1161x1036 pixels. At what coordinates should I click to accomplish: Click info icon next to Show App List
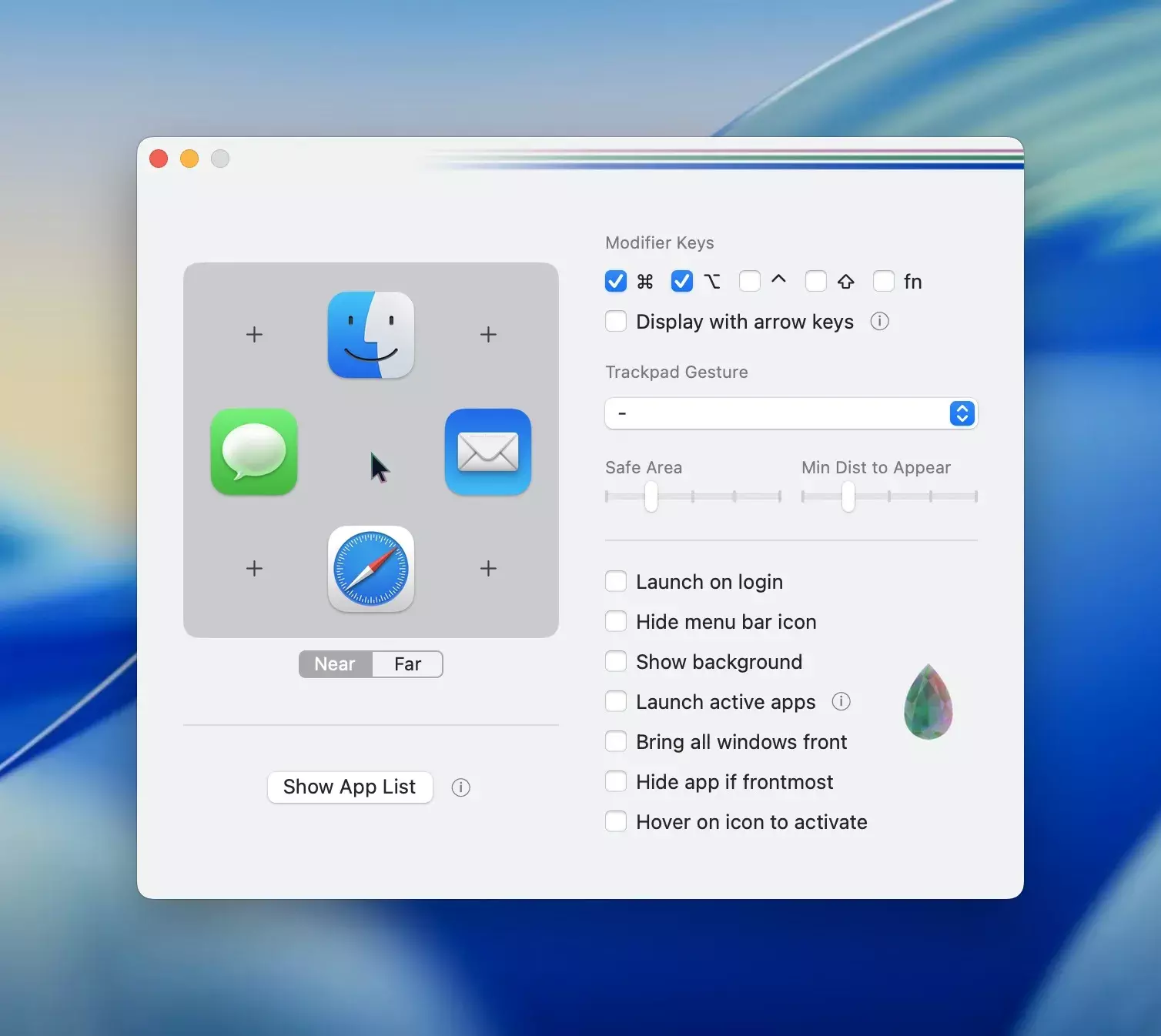460,787
